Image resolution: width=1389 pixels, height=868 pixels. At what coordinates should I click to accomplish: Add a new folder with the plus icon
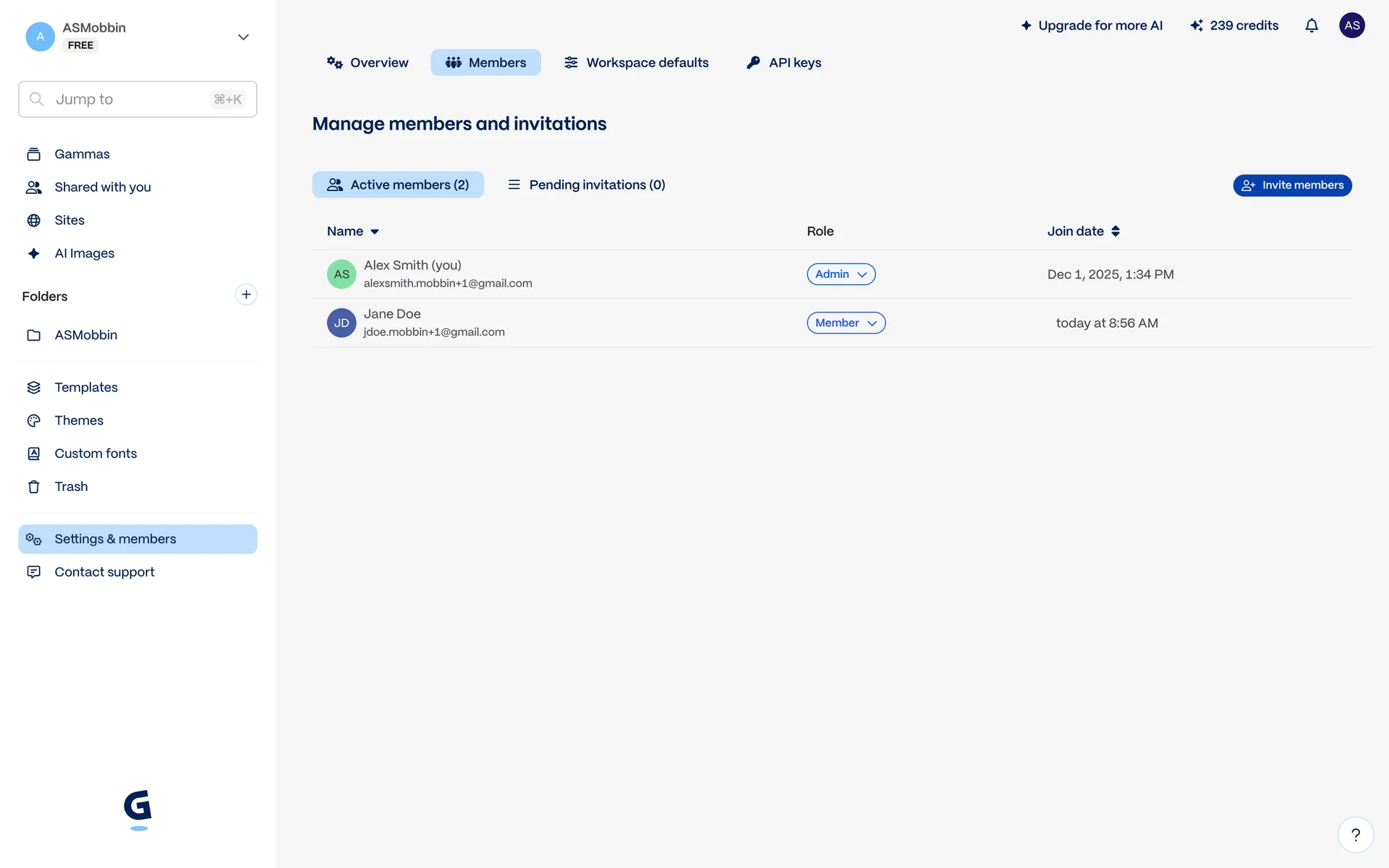tap(246, 294)
